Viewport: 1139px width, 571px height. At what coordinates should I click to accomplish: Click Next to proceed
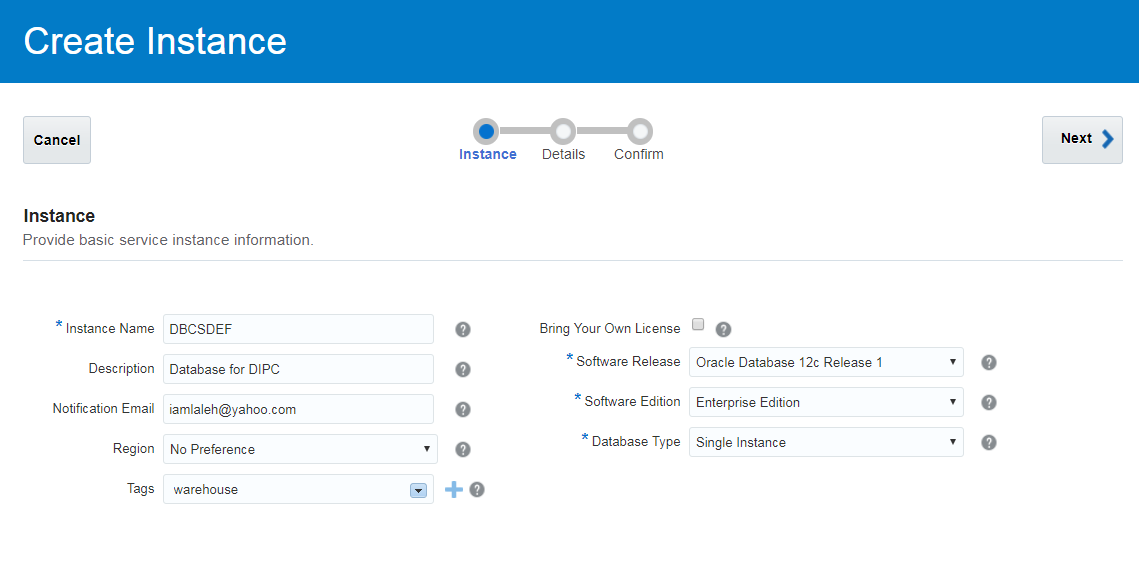tap(1082, 139)
